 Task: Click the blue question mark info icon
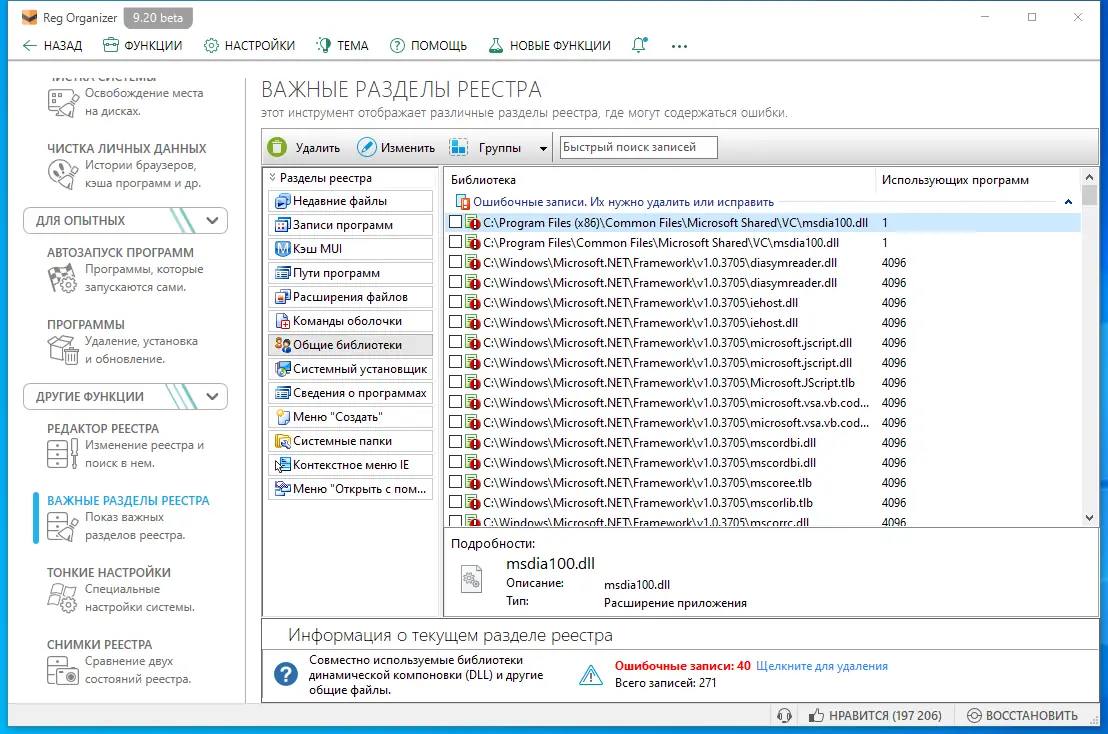click(x=285, y=674)
